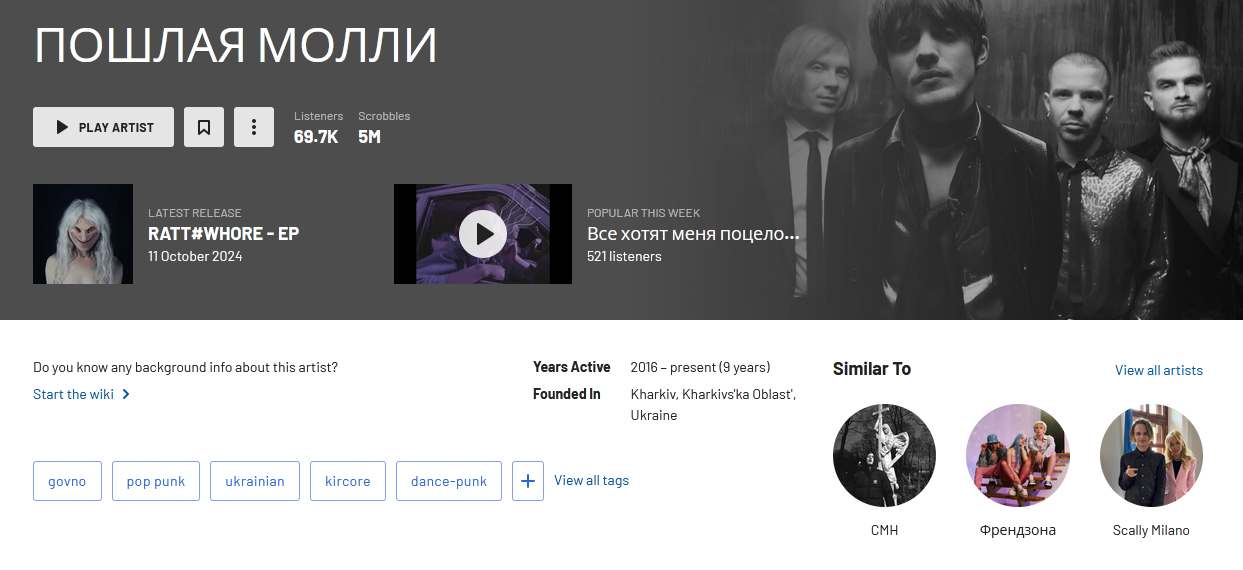
Task: Open the СМН similar artist avatar
Action: coord(884,455)
